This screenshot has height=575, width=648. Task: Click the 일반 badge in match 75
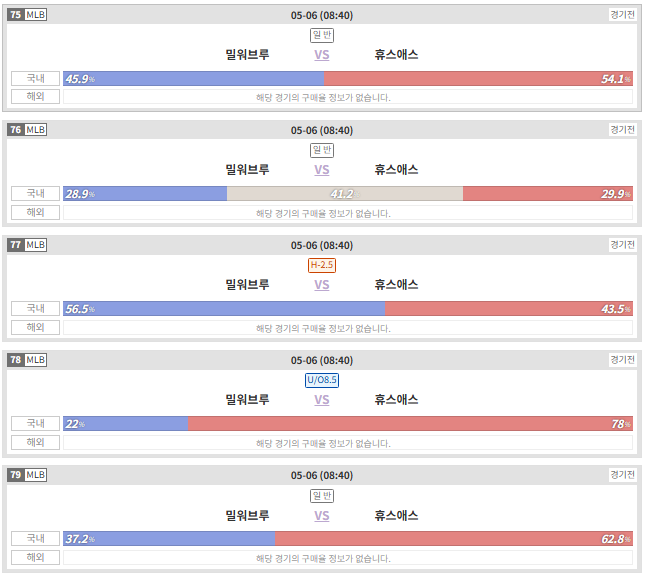(x=322, y=35)
